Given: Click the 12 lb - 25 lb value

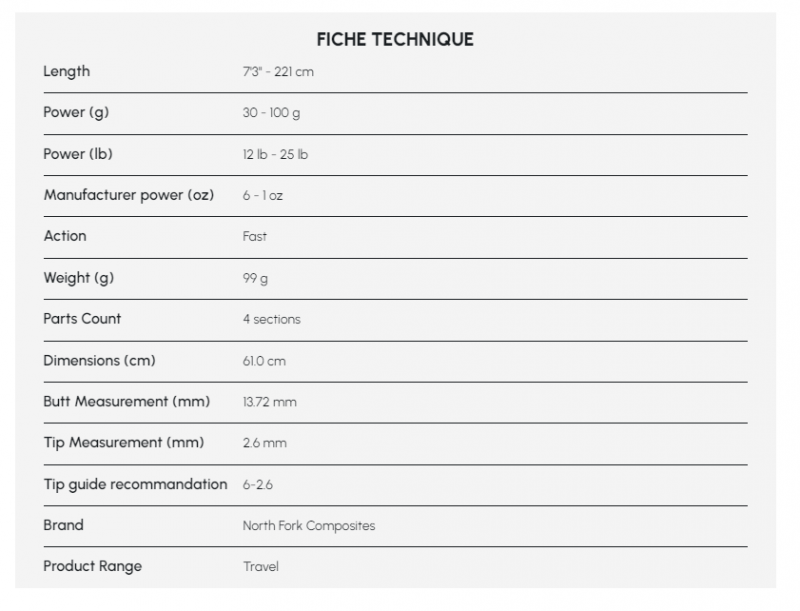Looking at the screenshot, I should (275, 155).
